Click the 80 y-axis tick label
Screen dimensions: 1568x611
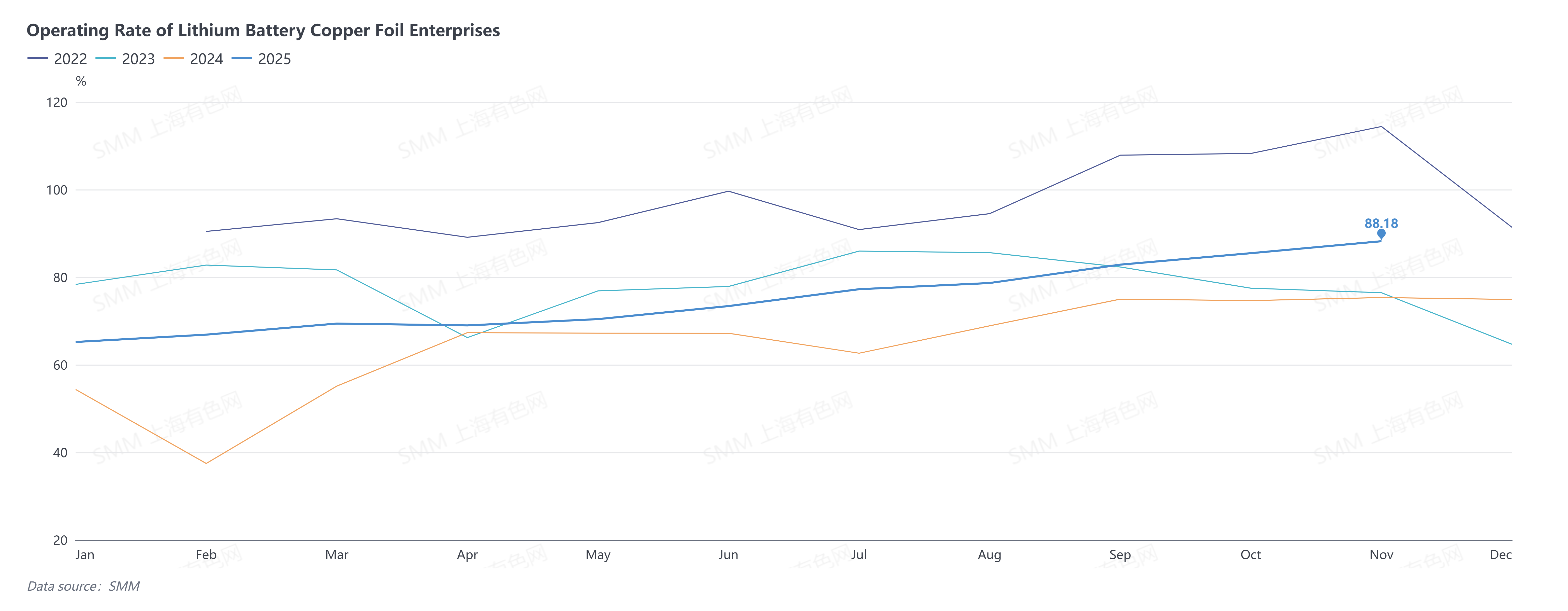coord(60,278)
